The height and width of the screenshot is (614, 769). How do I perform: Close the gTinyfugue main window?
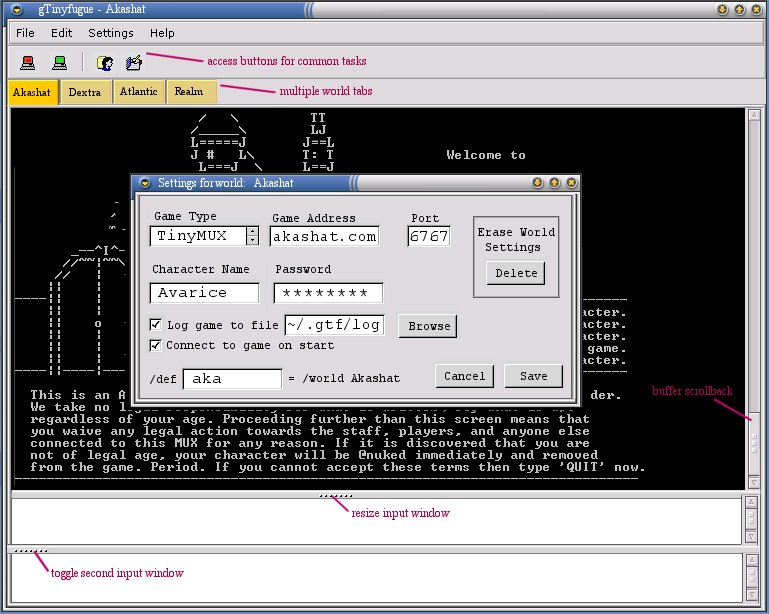[756, 9]
